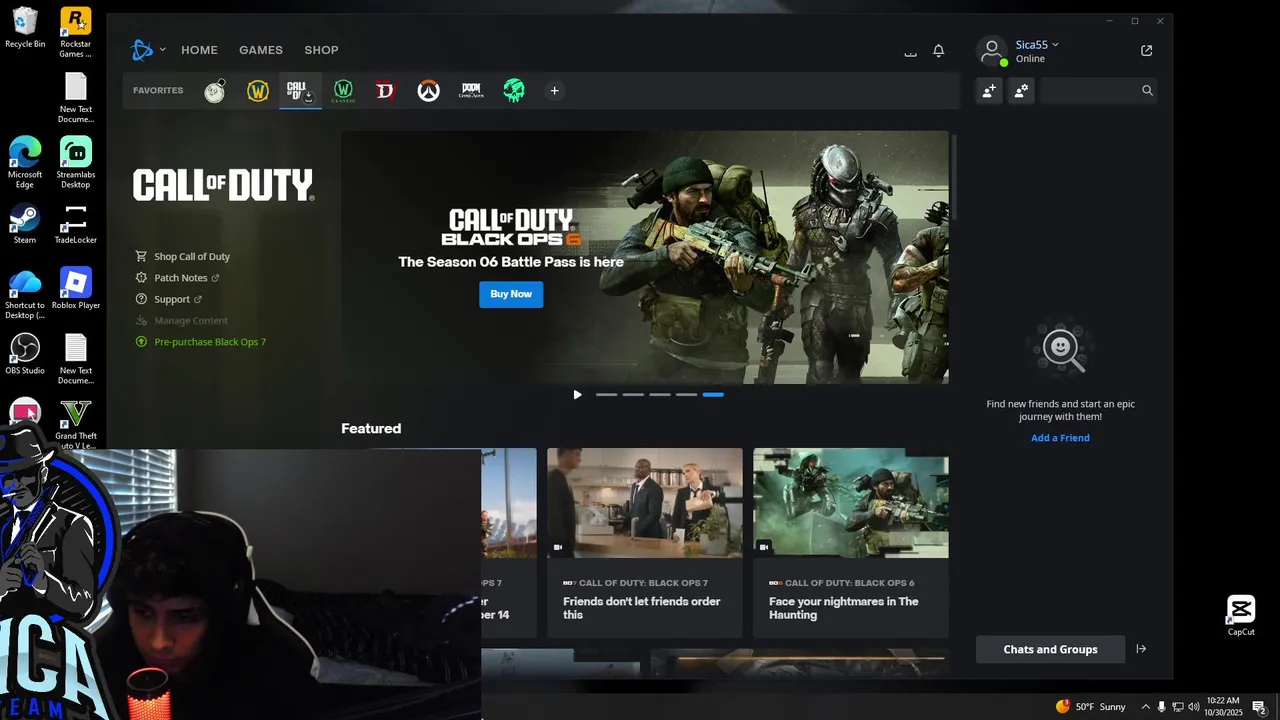Select the active fifth carousel indicator

(713, 395)
